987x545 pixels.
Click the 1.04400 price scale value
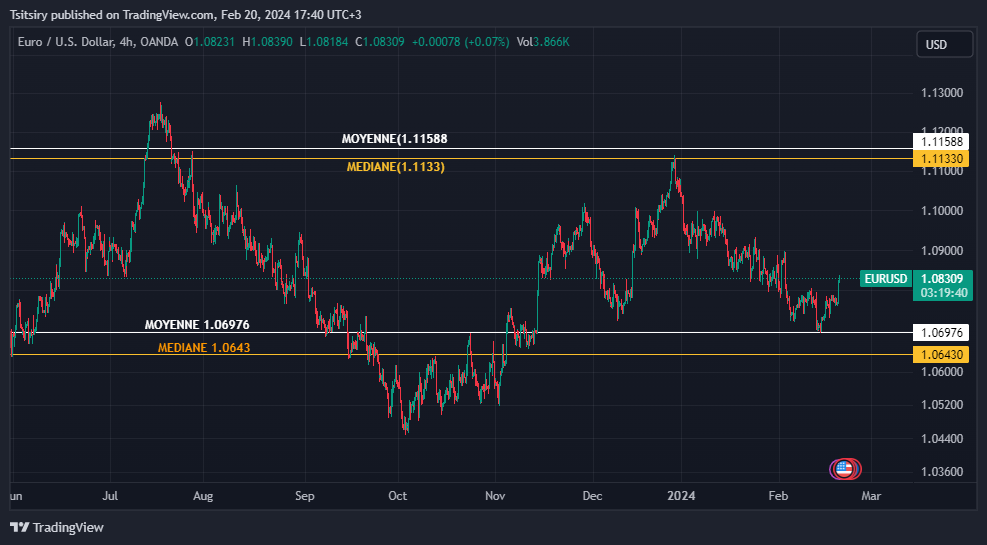tap(942, 439)
